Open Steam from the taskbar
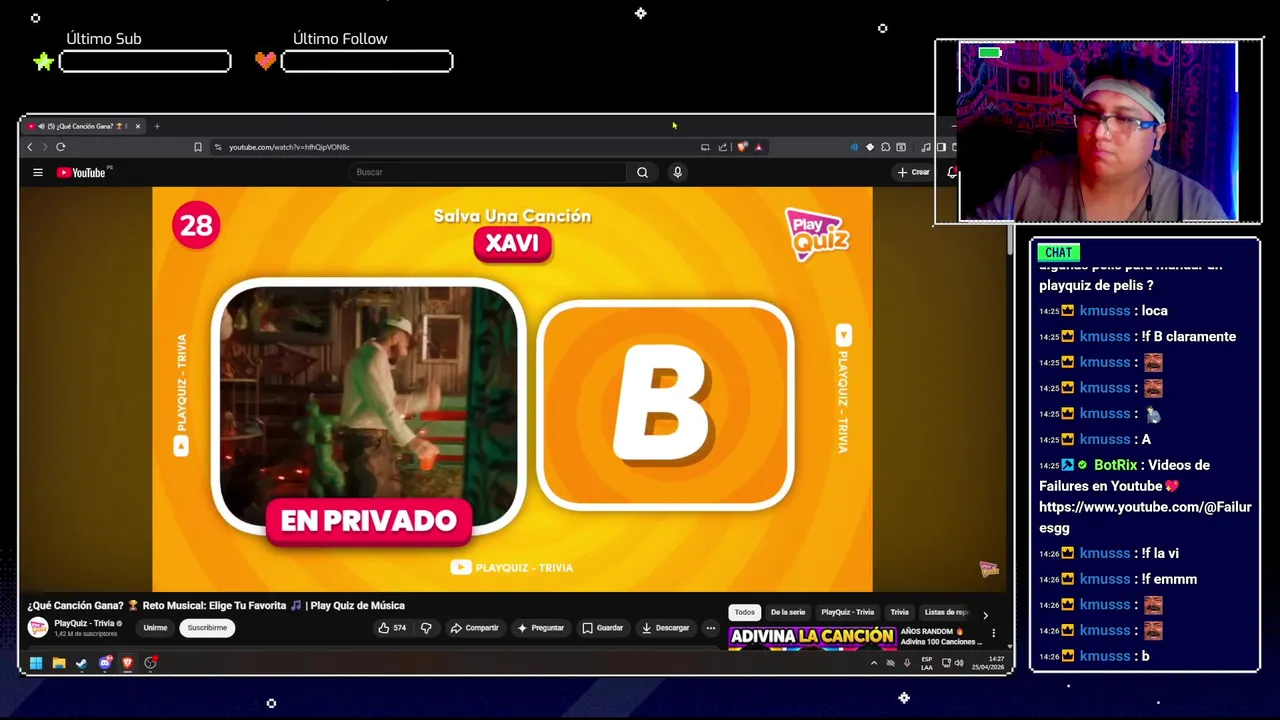 tap(82, 663)
